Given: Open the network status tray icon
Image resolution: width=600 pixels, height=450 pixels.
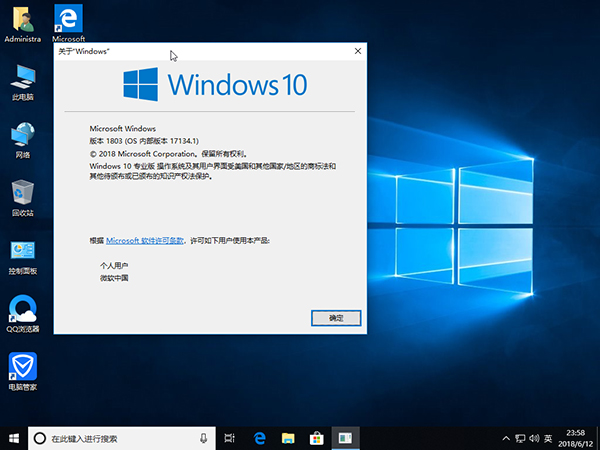Looking at the screenshot, I should click(x=520, y=439).
